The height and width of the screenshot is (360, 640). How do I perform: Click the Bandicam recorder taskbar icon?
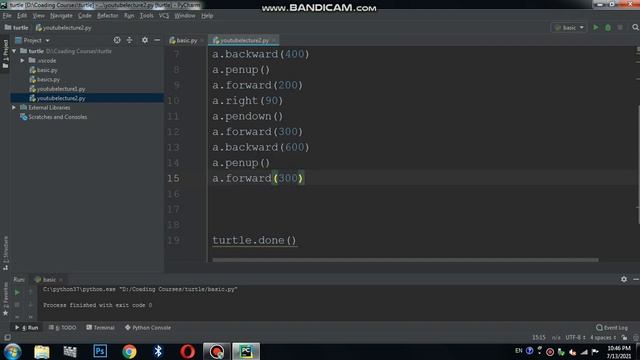click(x=217, y=351)
